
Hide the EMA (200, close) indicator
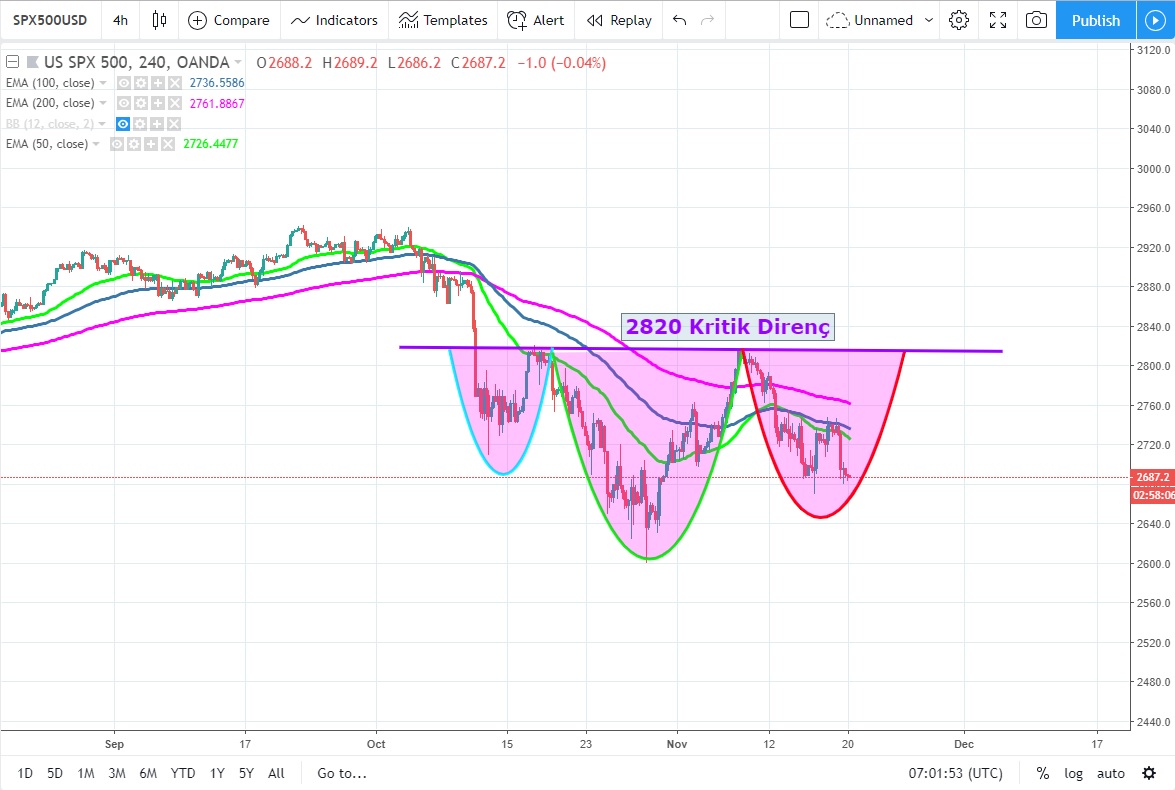click(124, 103)
